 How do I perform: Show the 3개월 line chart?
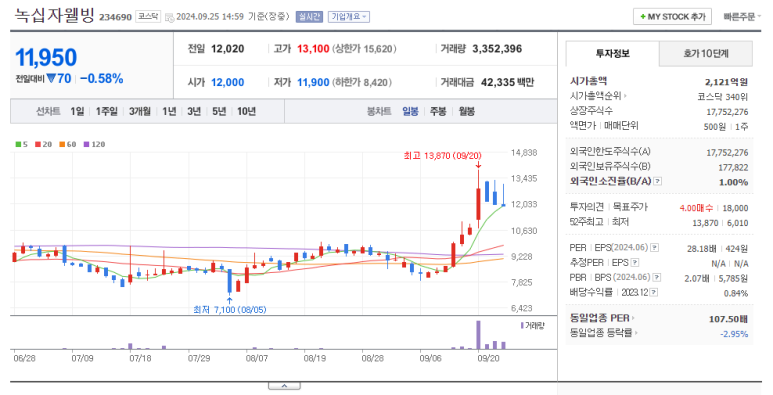tap(140, 111)
